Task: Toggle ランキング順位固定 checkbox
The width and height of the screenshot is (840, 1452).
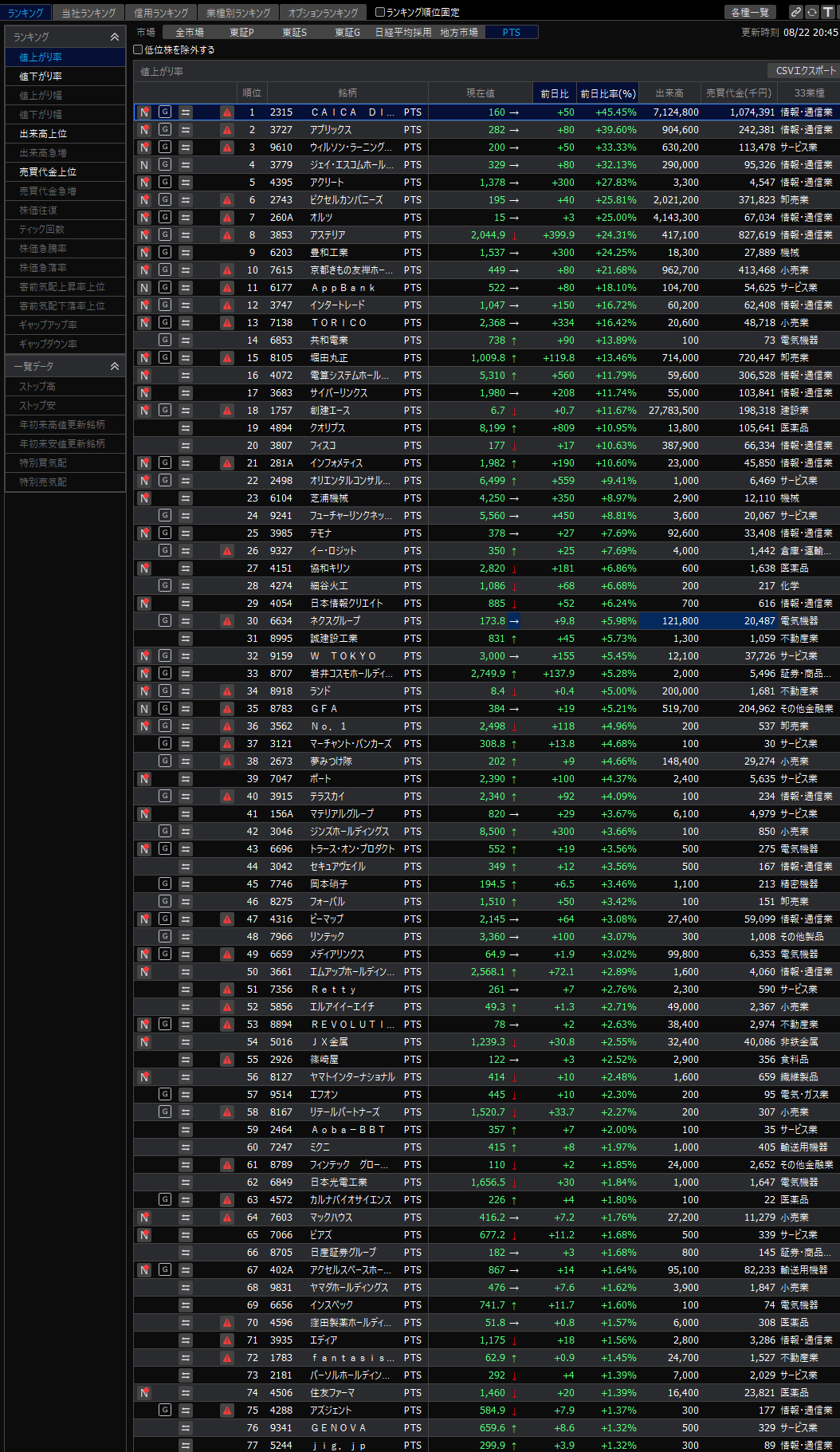Action: (380, 12)
